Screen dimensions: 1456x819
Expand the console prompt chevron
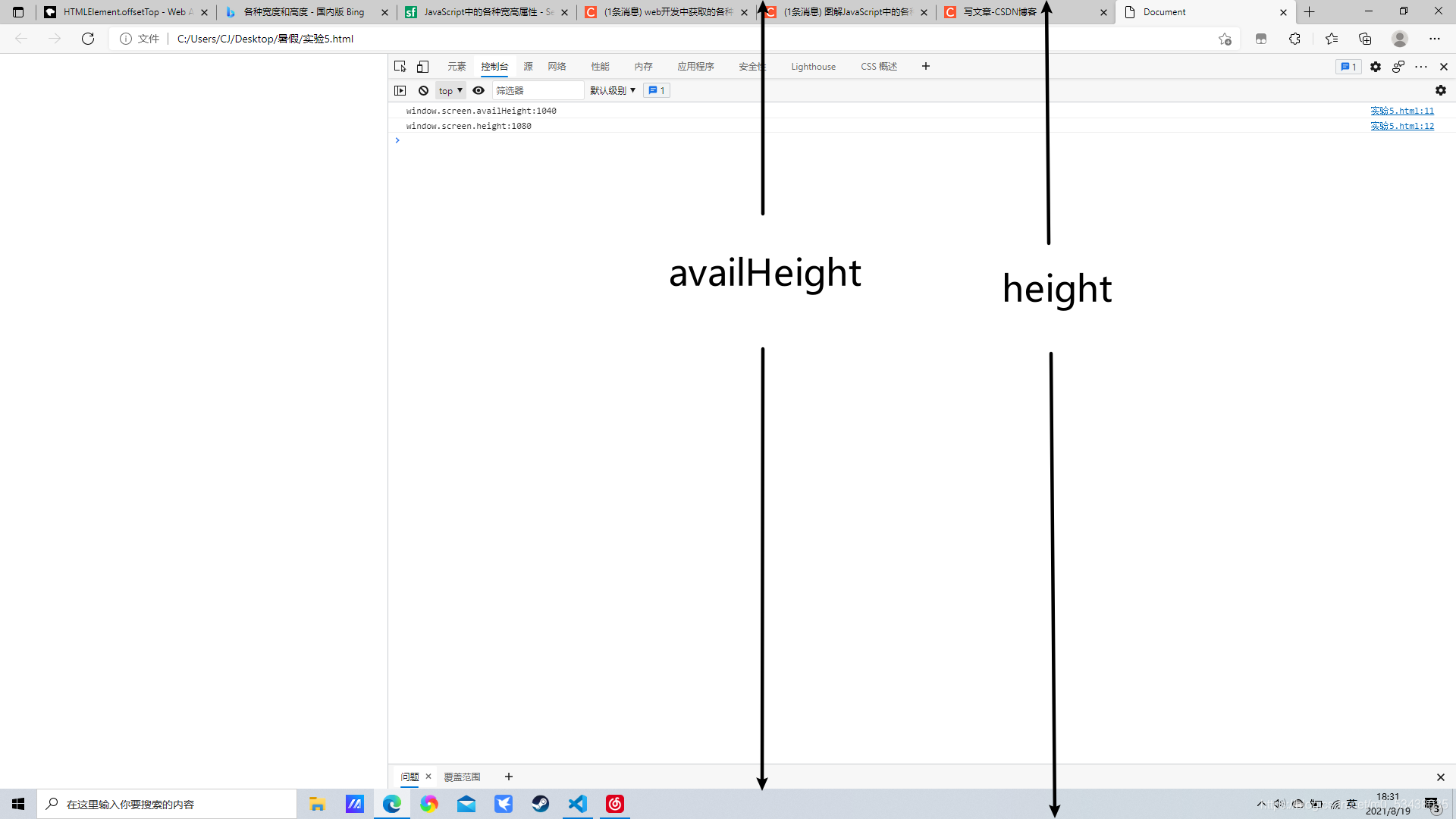pos(397,140)
